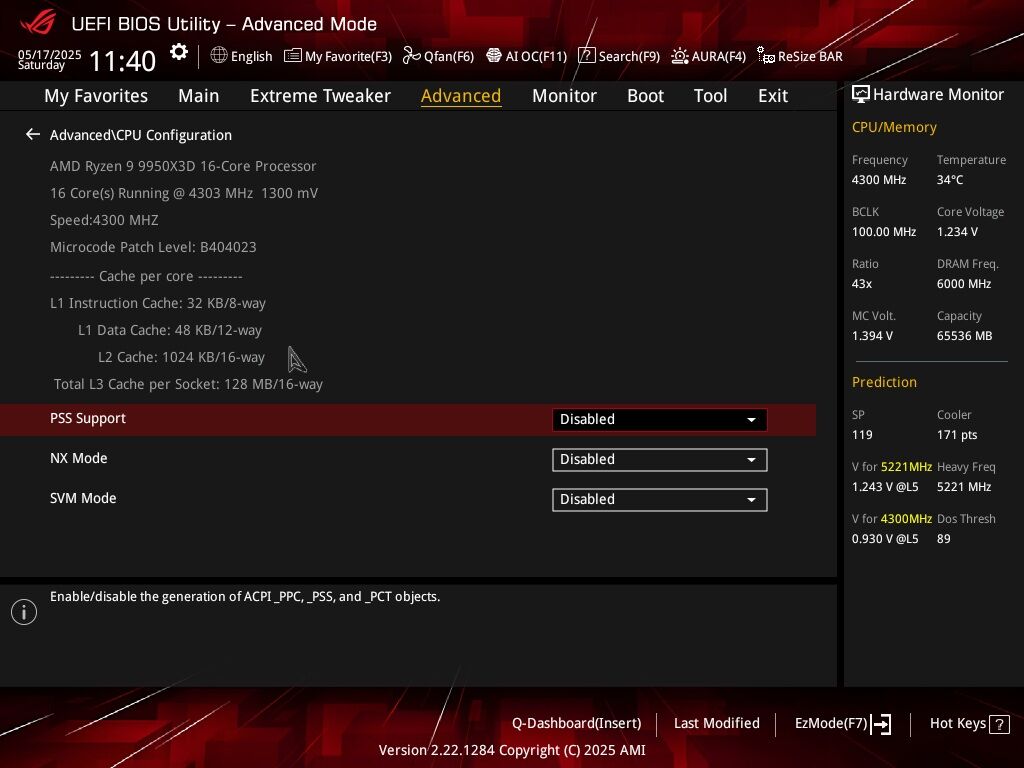Click L1 Data Cache: 48 KB/12-way line
1024x768 pixels.
tap(170, 330)
